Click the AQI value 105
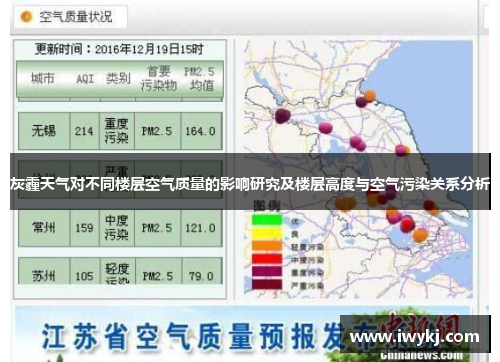Screen dimensions: 500x362 pos(84,276)
